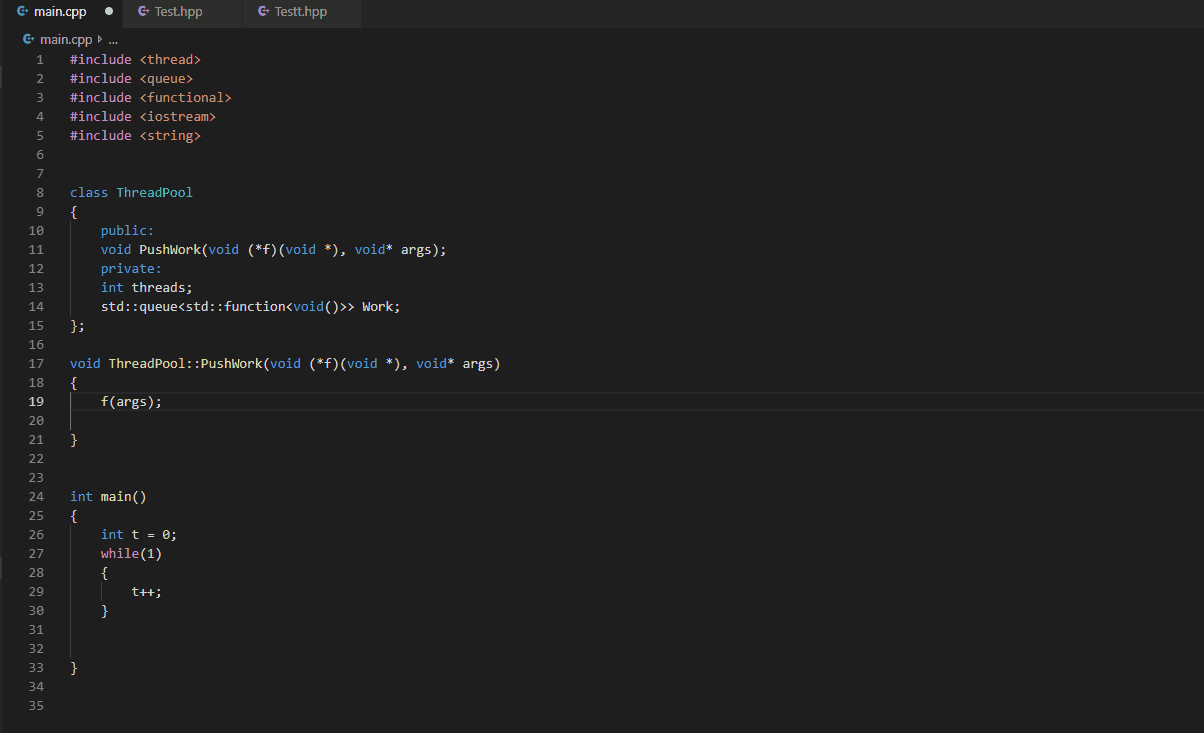Click line number 1 in the gutter
The height and width of the screenshot is (733, 1204).
click(x=39, y=59)
